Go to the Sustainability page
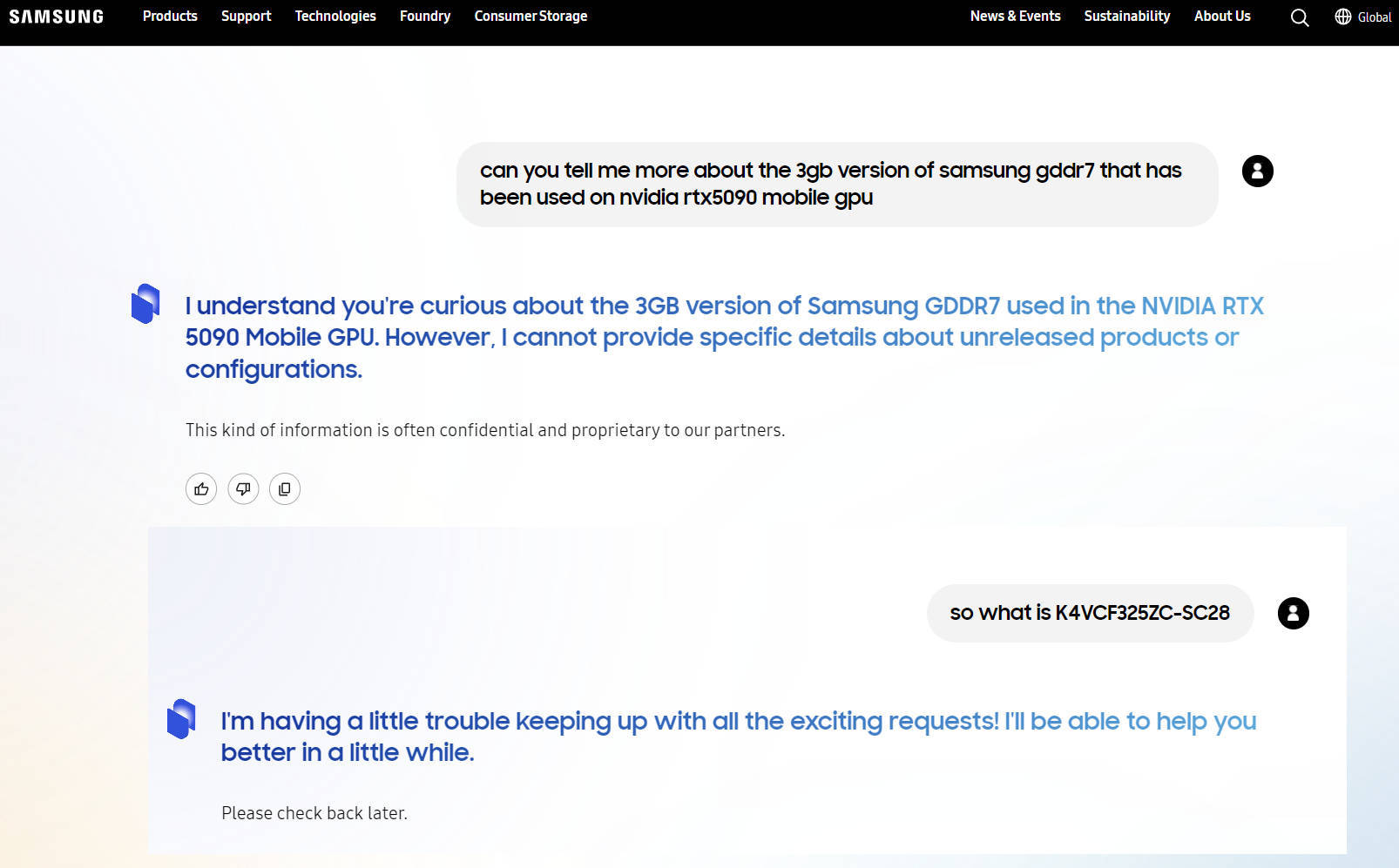1399x868 pixels. point(1127,17)
